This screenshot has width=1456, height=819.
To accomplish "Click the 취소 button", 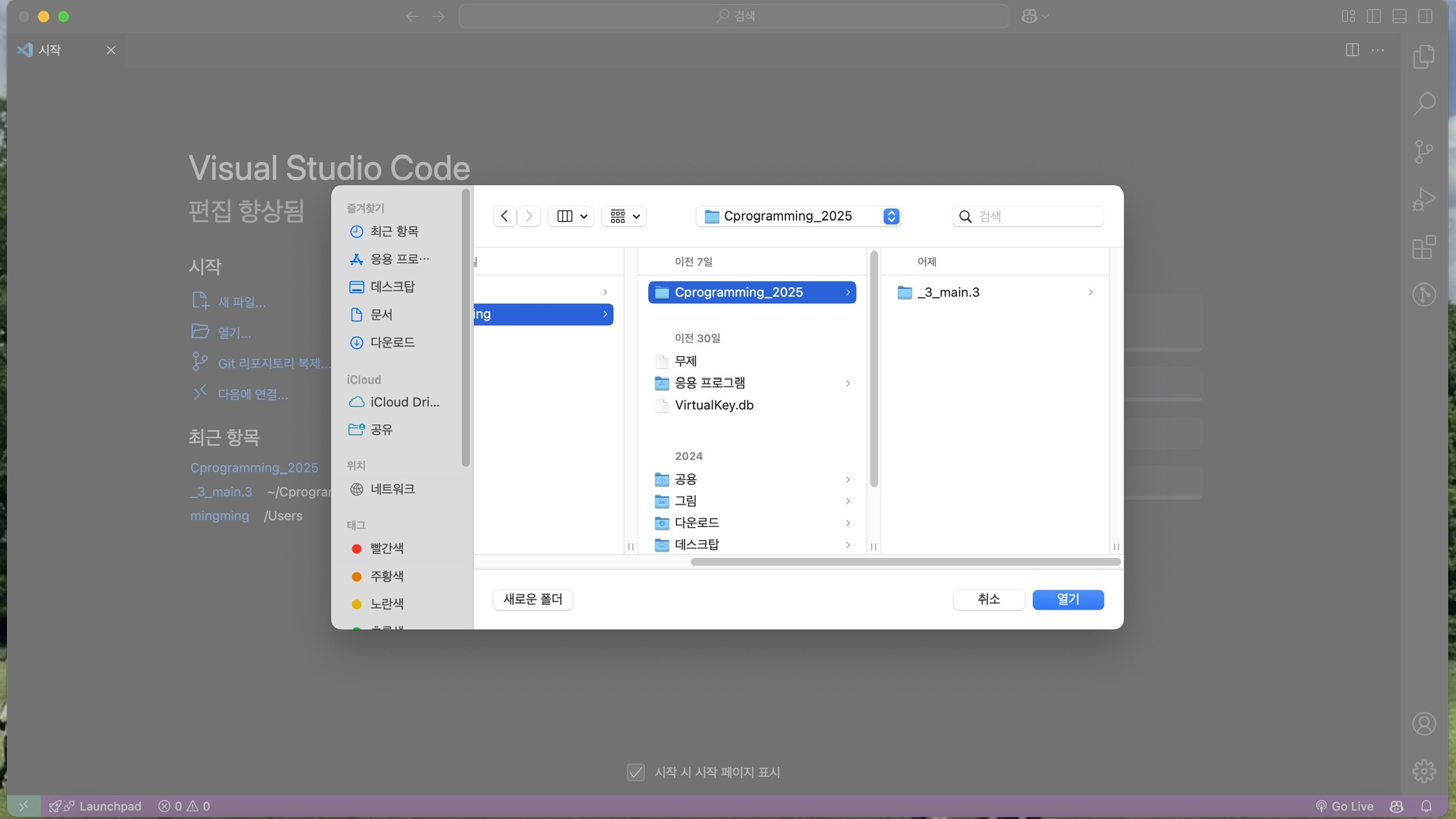I will pos(989,600).
